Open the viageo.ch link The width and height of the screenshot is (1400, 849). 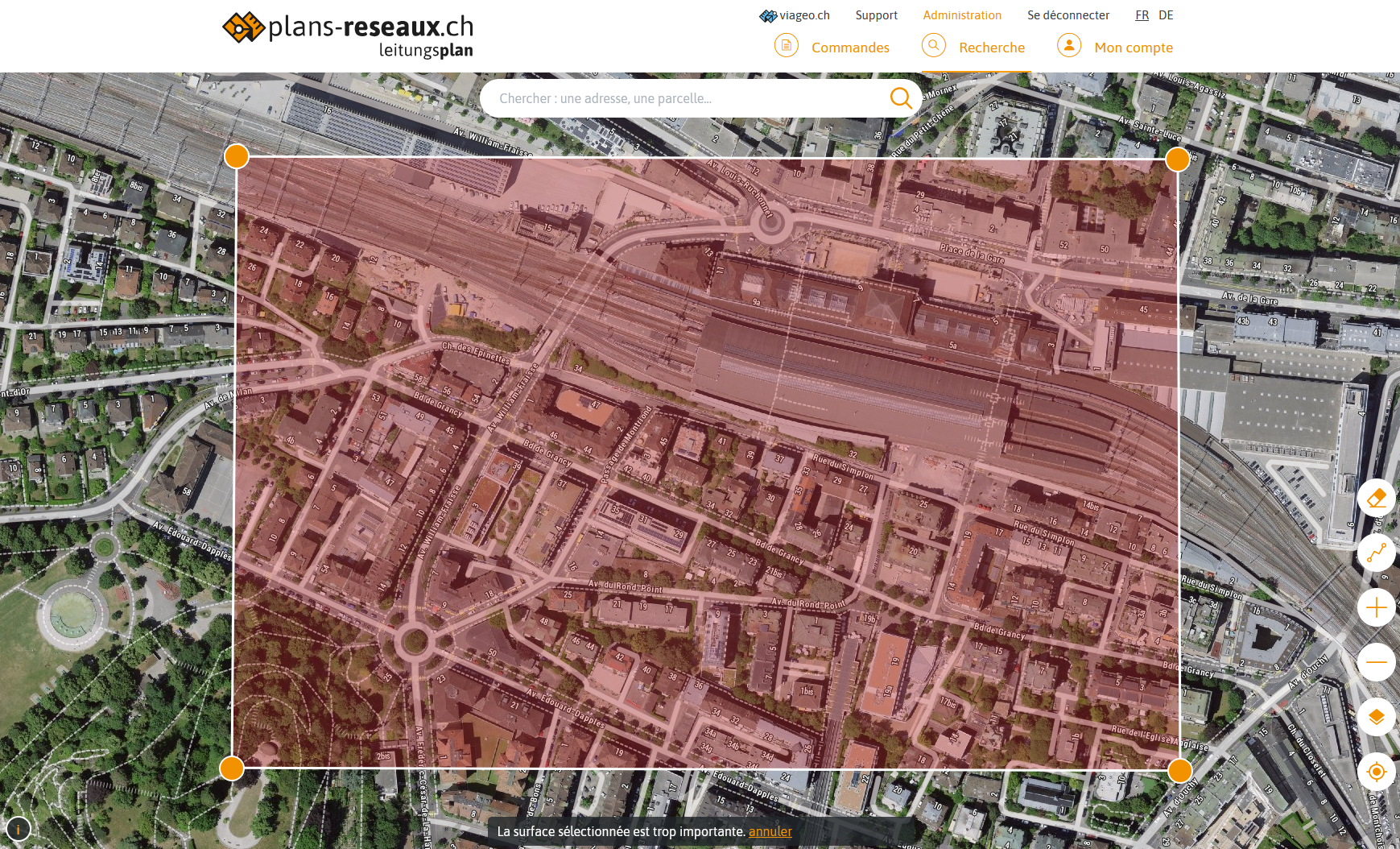pos(795,15)
